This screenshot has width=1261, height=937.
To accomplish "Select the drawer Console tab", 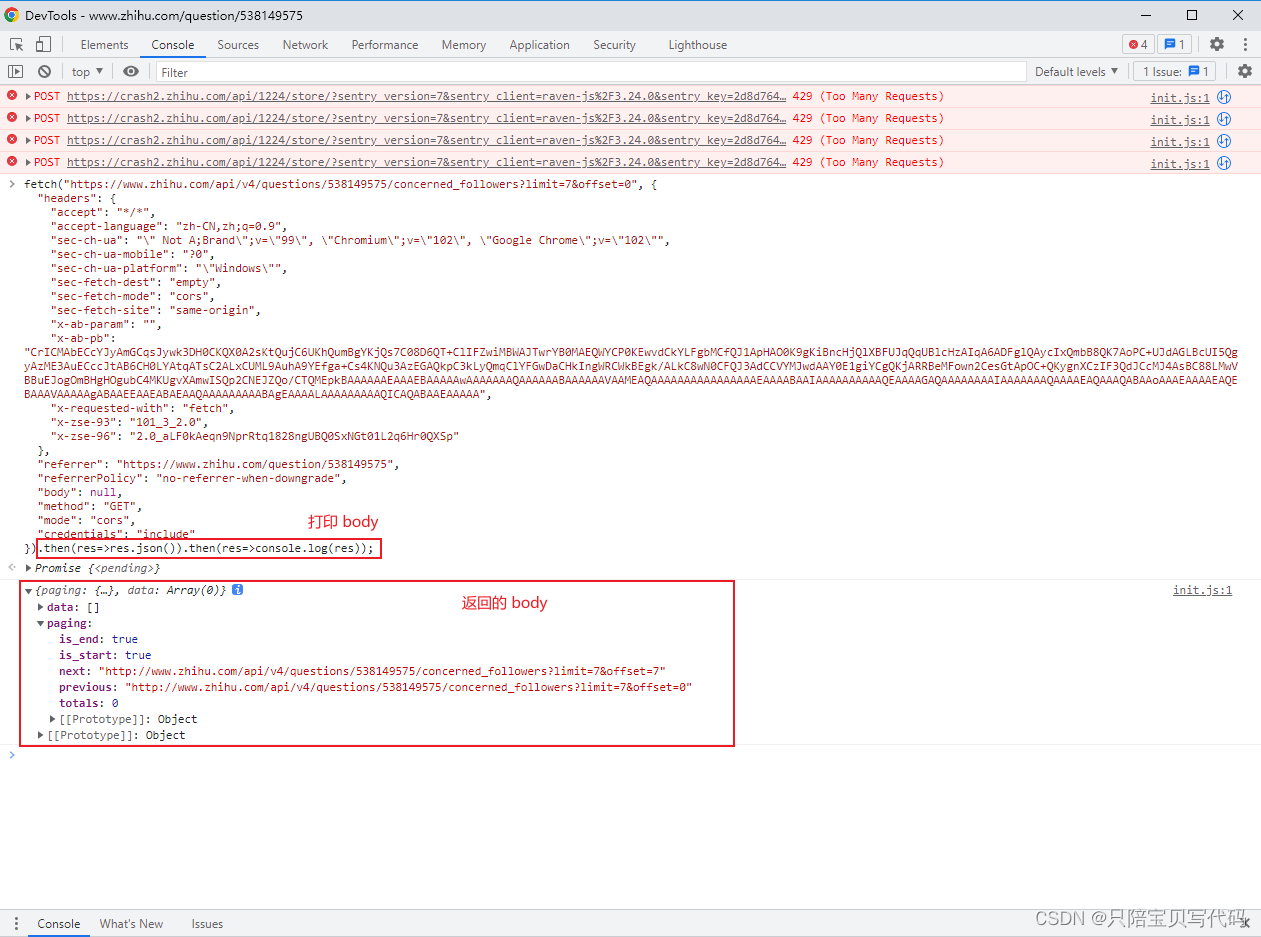I will tap(59, 924).
